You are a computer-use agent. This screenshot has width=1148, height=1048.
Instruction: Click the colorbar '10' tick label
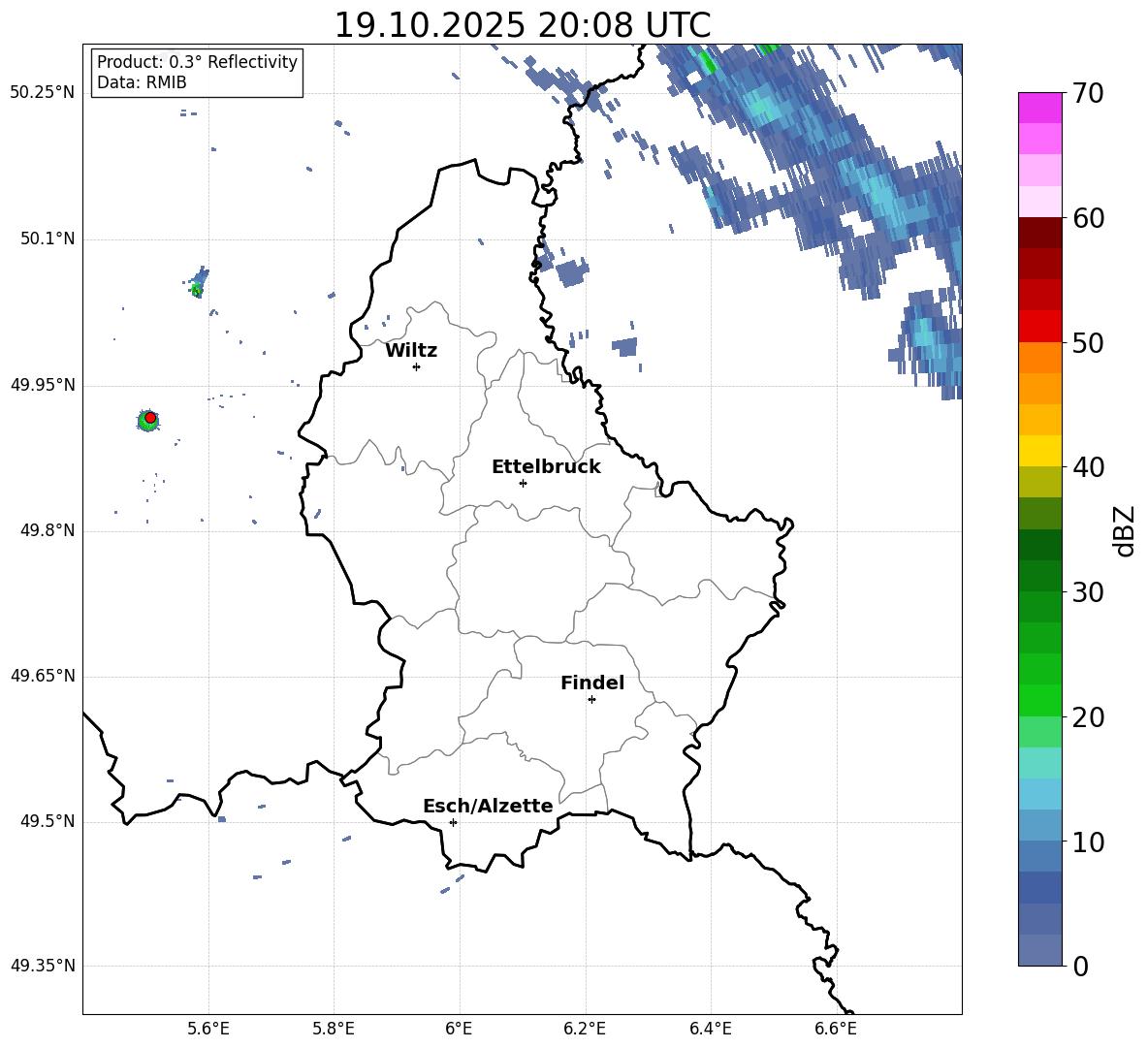click(1088, 842)
